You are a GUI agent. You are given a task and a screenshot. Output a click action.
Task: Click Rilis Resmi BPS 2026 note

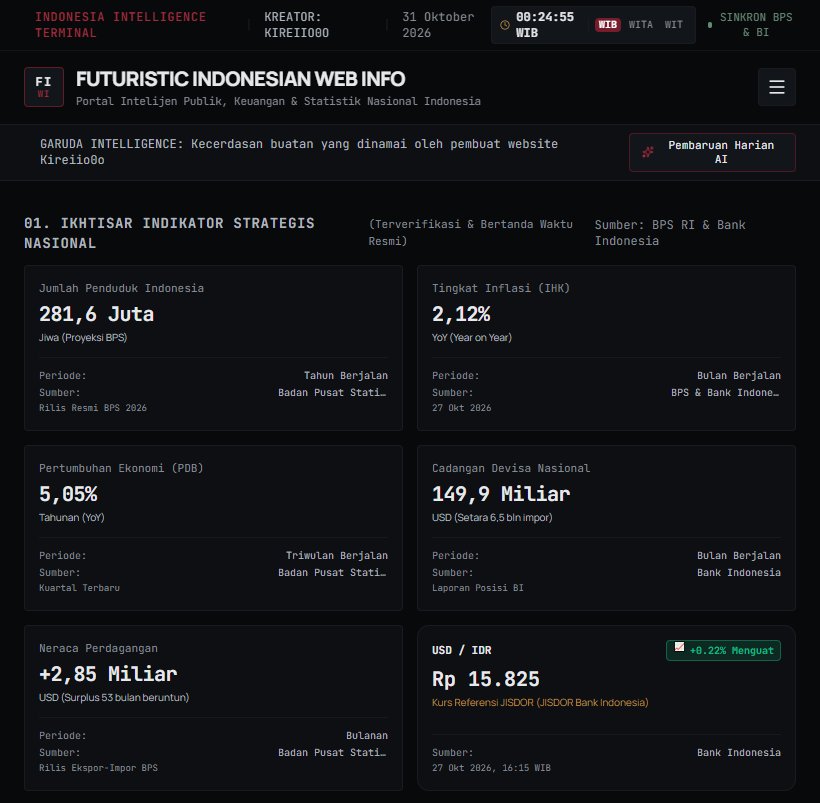coord(93,408)
